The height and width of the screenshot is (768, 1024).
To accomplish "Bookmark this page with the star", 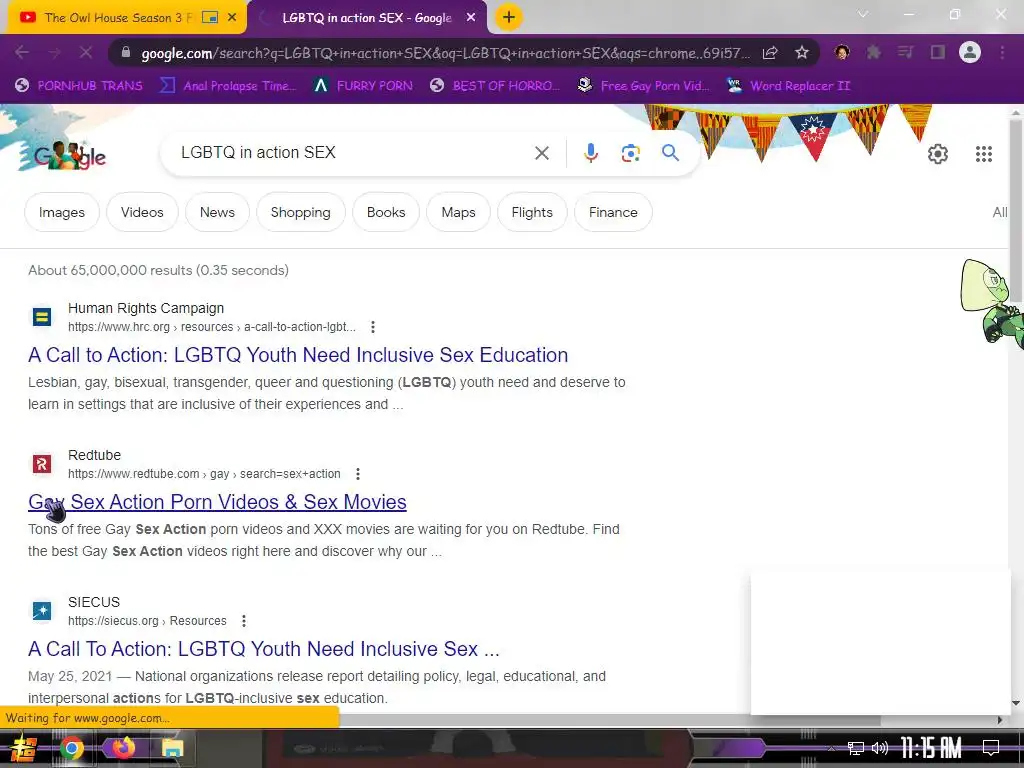I will (802, 52).
